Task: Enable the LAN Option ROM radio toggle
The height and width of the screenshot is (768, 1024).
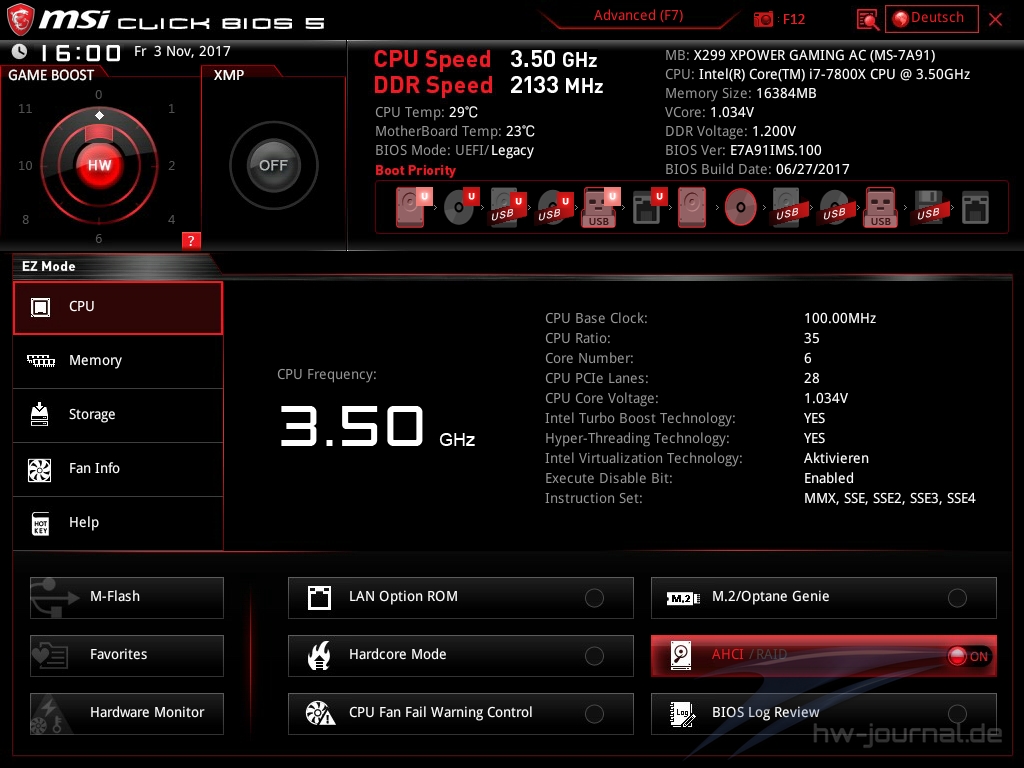Action: 594,598
